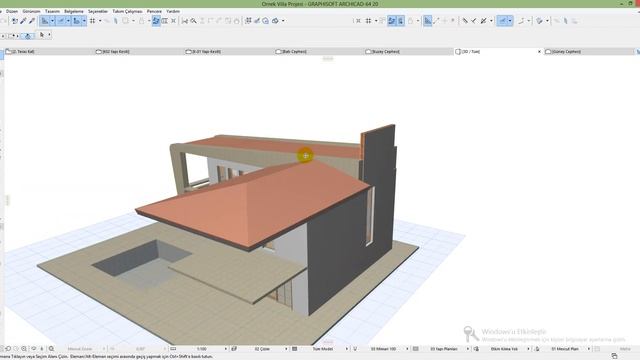
Task: Click the checkmark icon in the right toolbar group
Action: (474, 21)
